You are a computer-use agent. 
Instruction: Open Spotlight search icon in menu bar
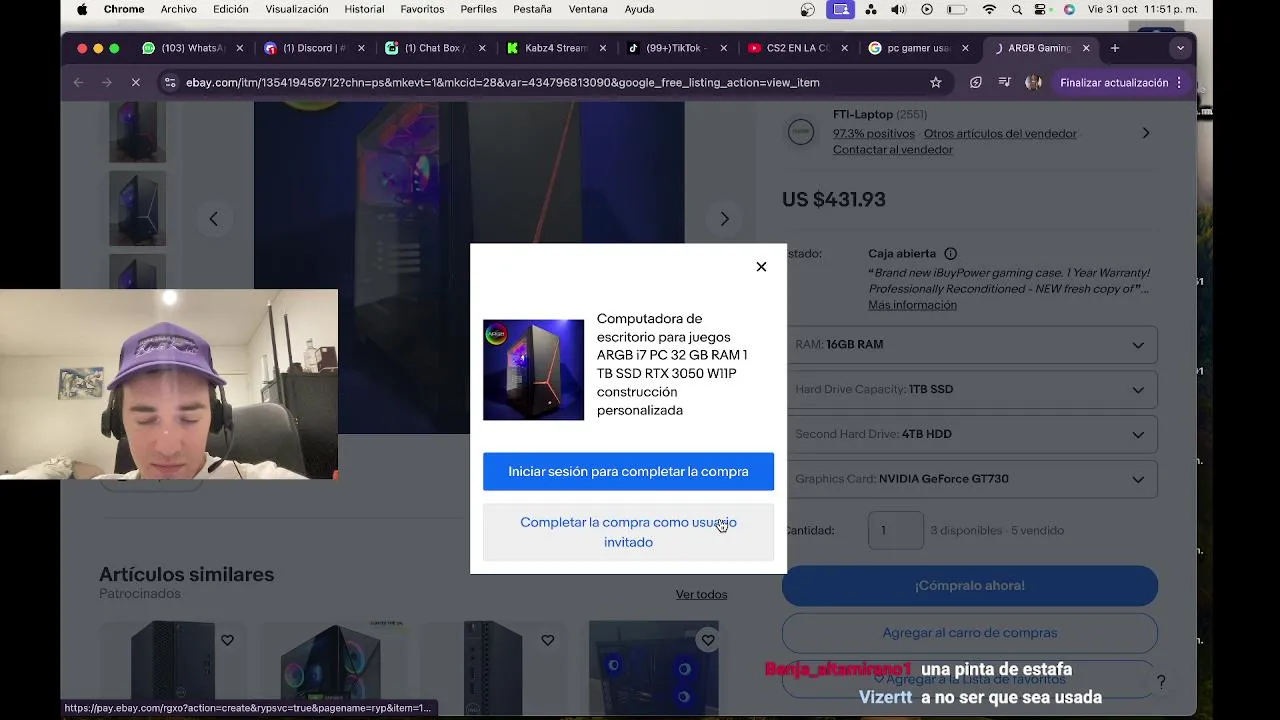coord(1017,10)
